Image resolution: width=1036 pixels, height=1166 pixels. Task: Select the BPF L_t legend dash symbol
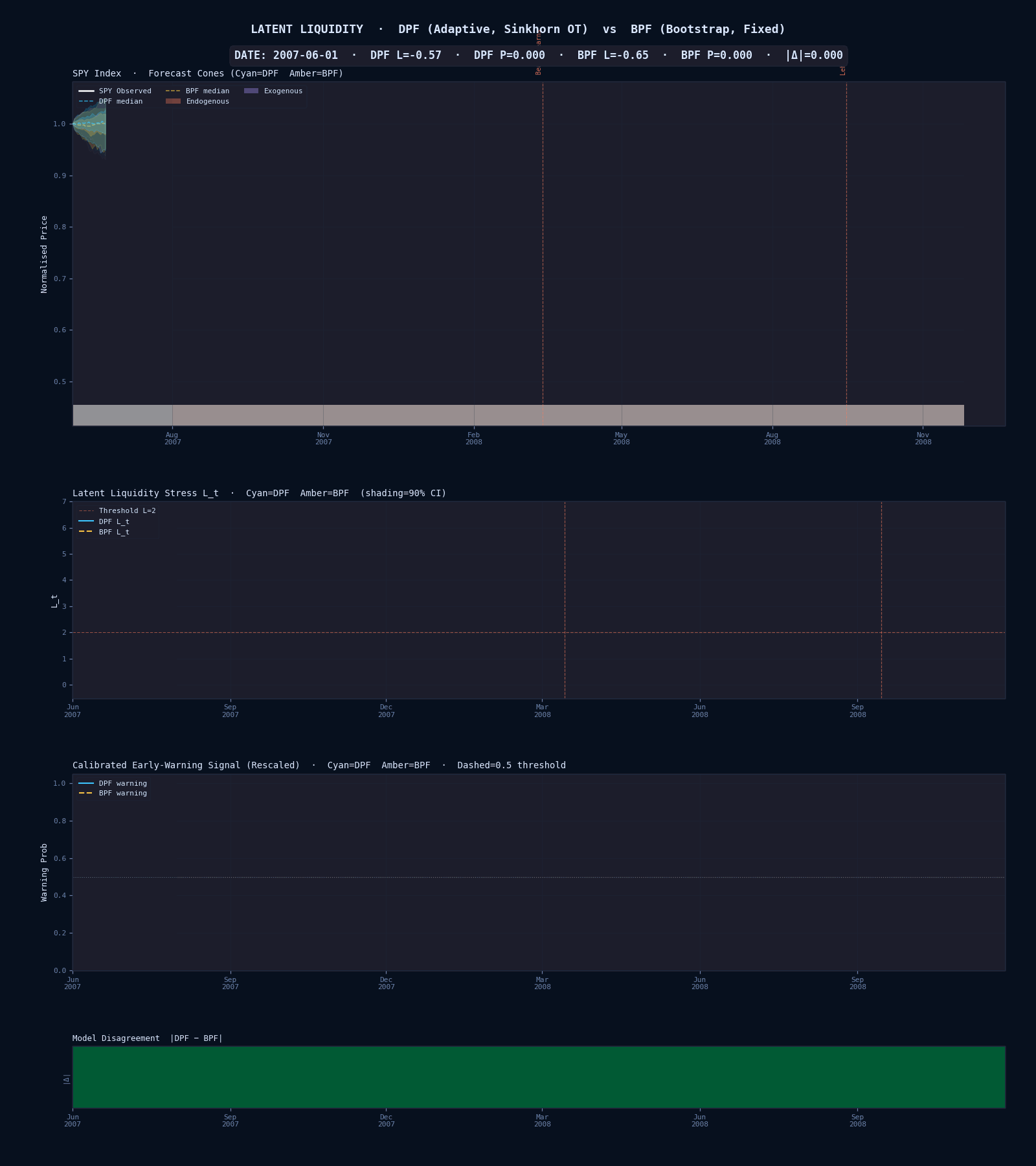pos(86,532)
